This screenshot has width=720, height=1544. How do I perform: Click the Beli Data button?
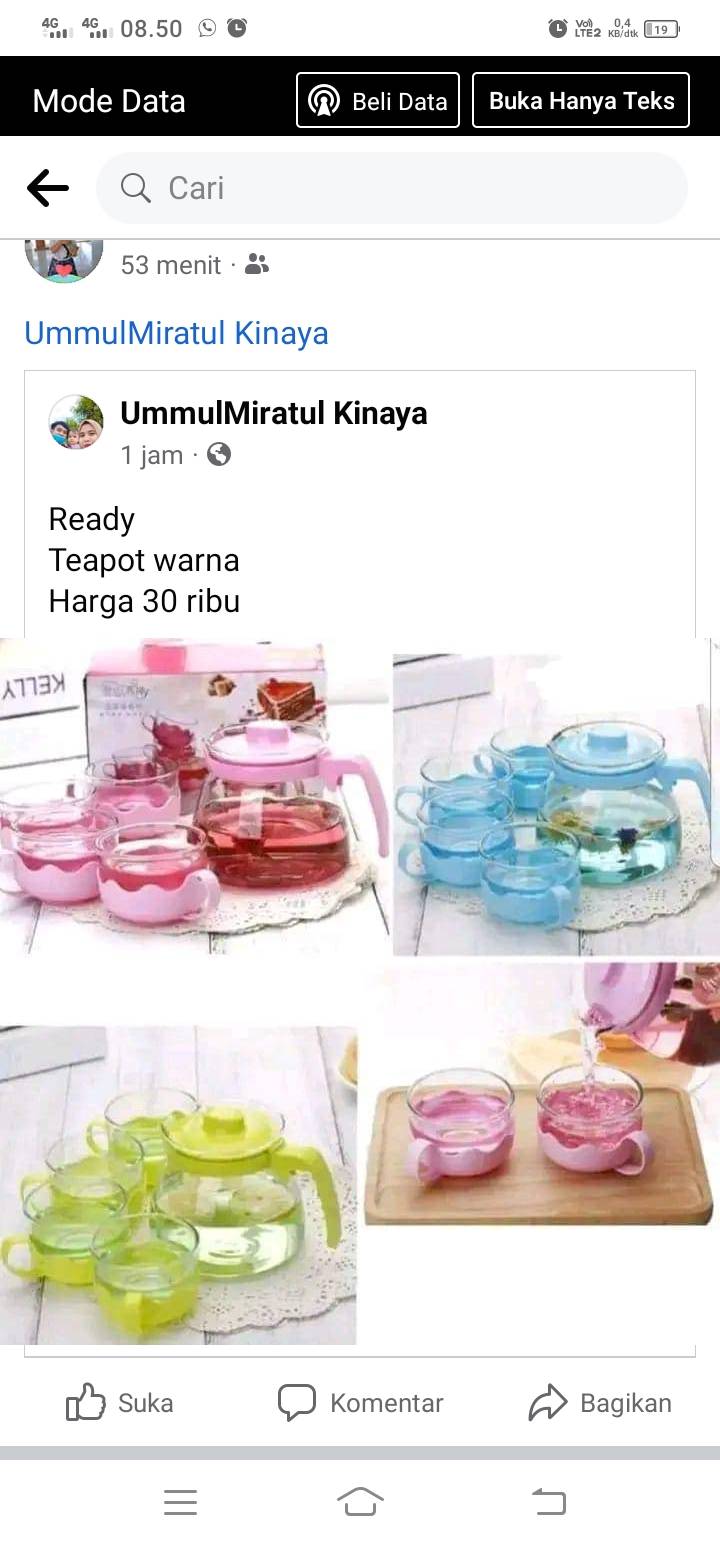click(378, 100)
